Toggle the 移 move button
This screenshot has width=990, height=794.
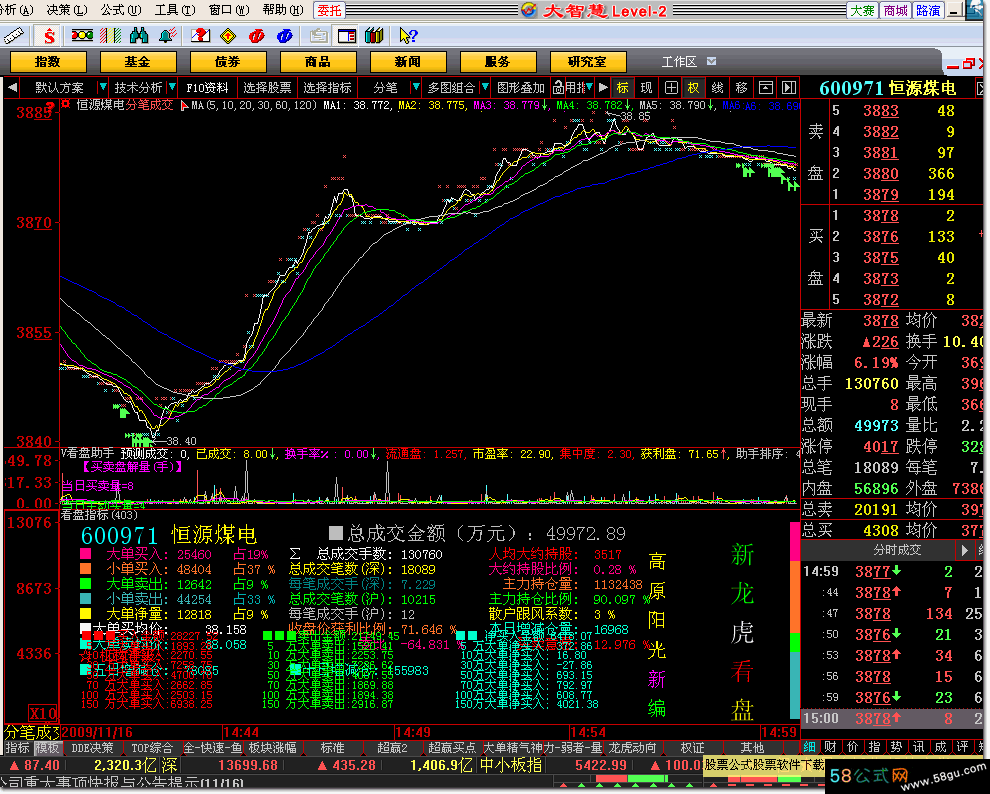(742, 87)
